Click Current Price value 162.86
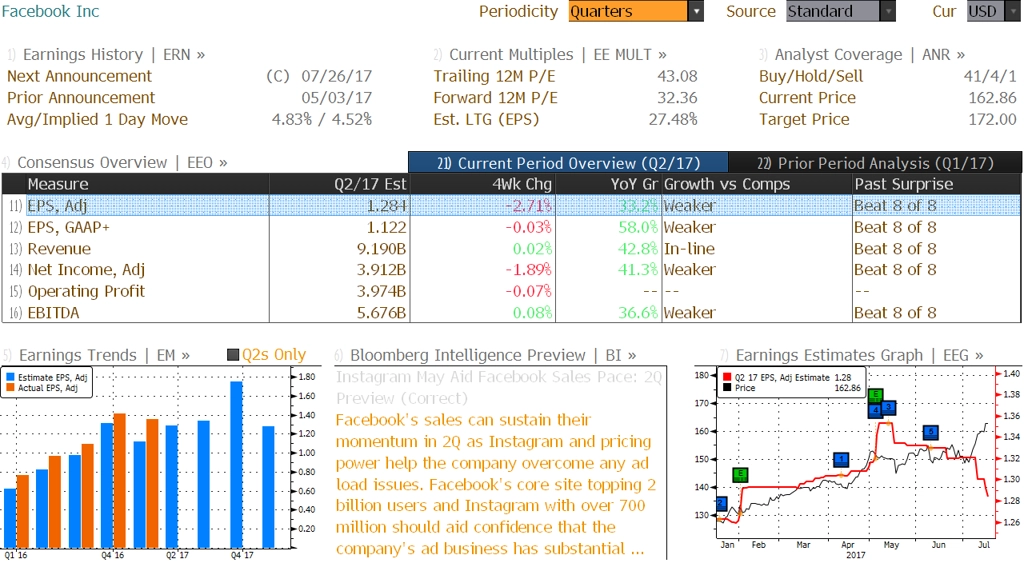 (992, 98)
